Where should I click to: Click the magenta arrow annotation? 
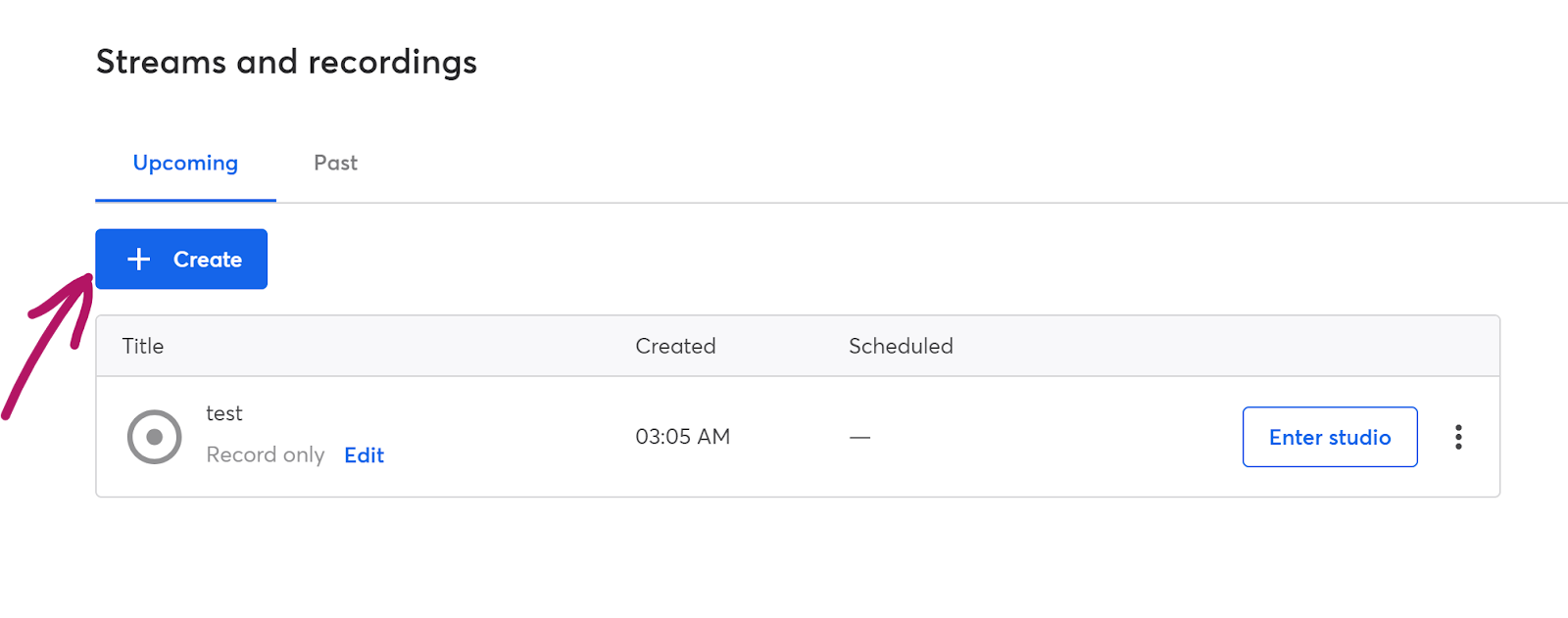(x=46, y=346)
